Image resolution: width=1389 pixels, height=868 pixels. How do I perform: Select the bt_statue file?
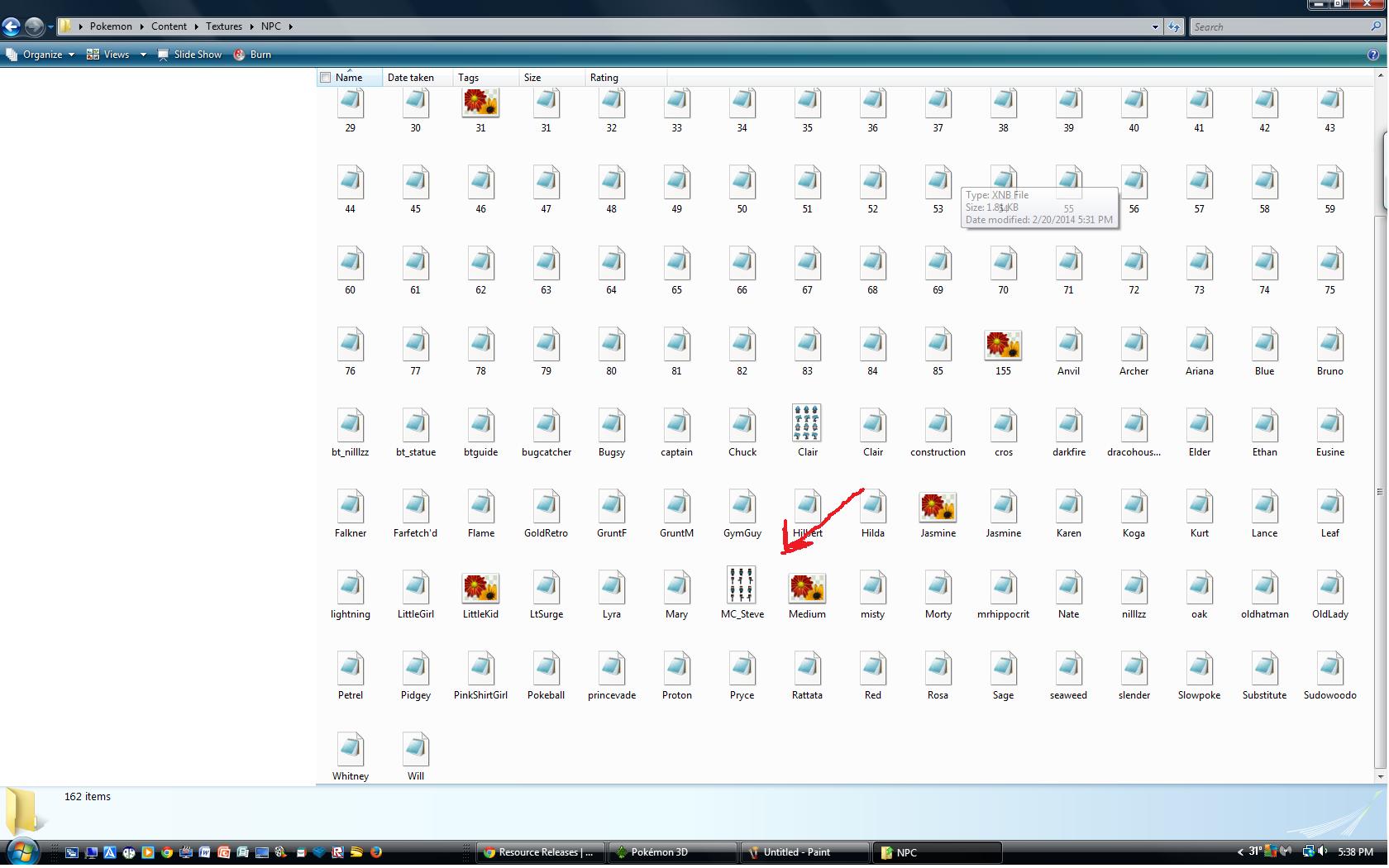[415, 431]
